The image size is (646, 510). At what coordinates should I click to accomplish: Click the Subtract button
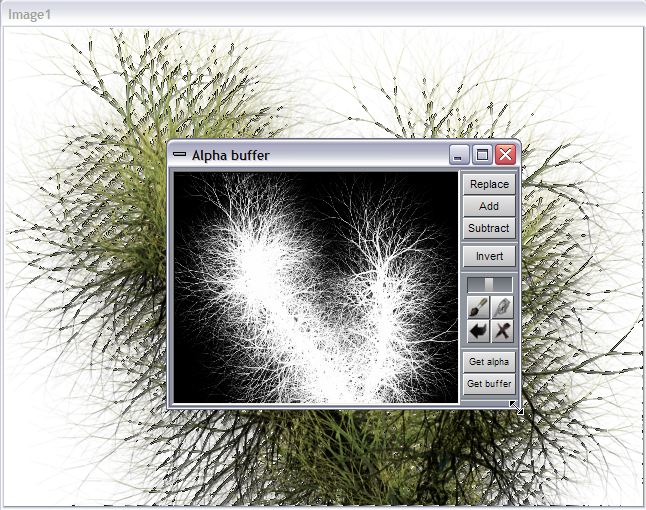[x=489, y=228]
